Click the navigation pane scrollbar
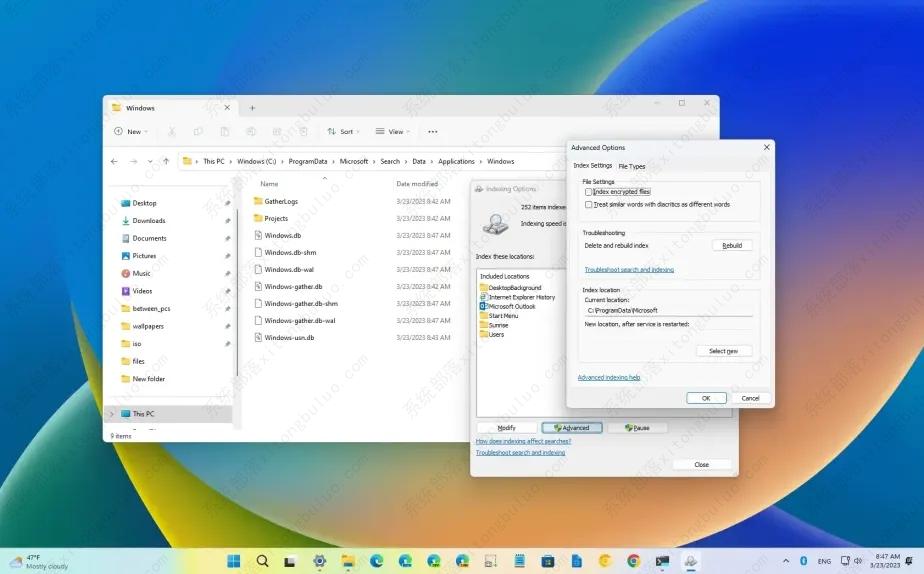Viewport: 924px width, 574px height. coord(237,292)
